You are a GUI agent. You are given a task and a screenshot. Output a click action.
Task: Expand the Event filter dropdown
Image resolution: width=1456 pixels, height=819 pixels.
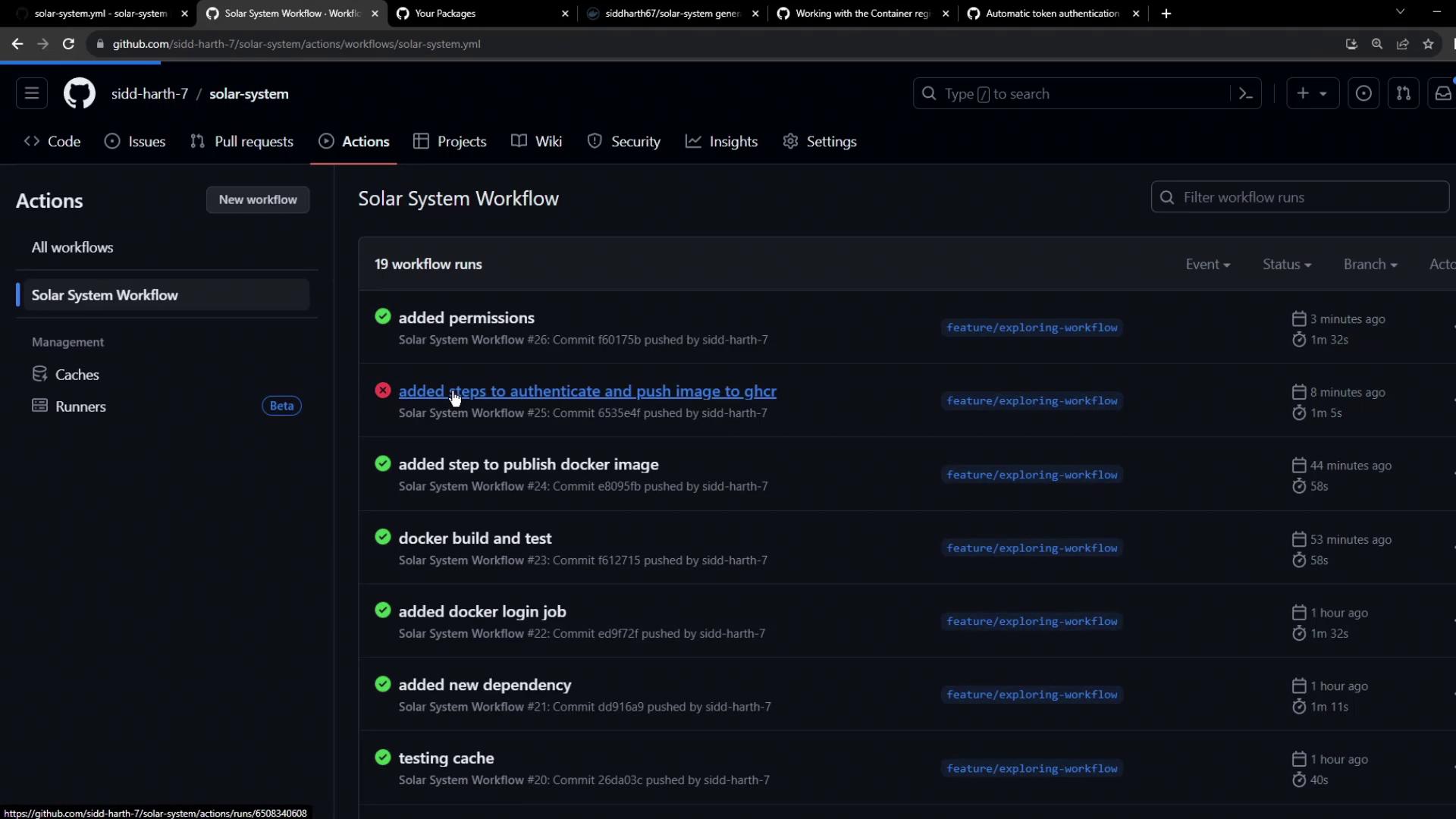click(1207, 265)
